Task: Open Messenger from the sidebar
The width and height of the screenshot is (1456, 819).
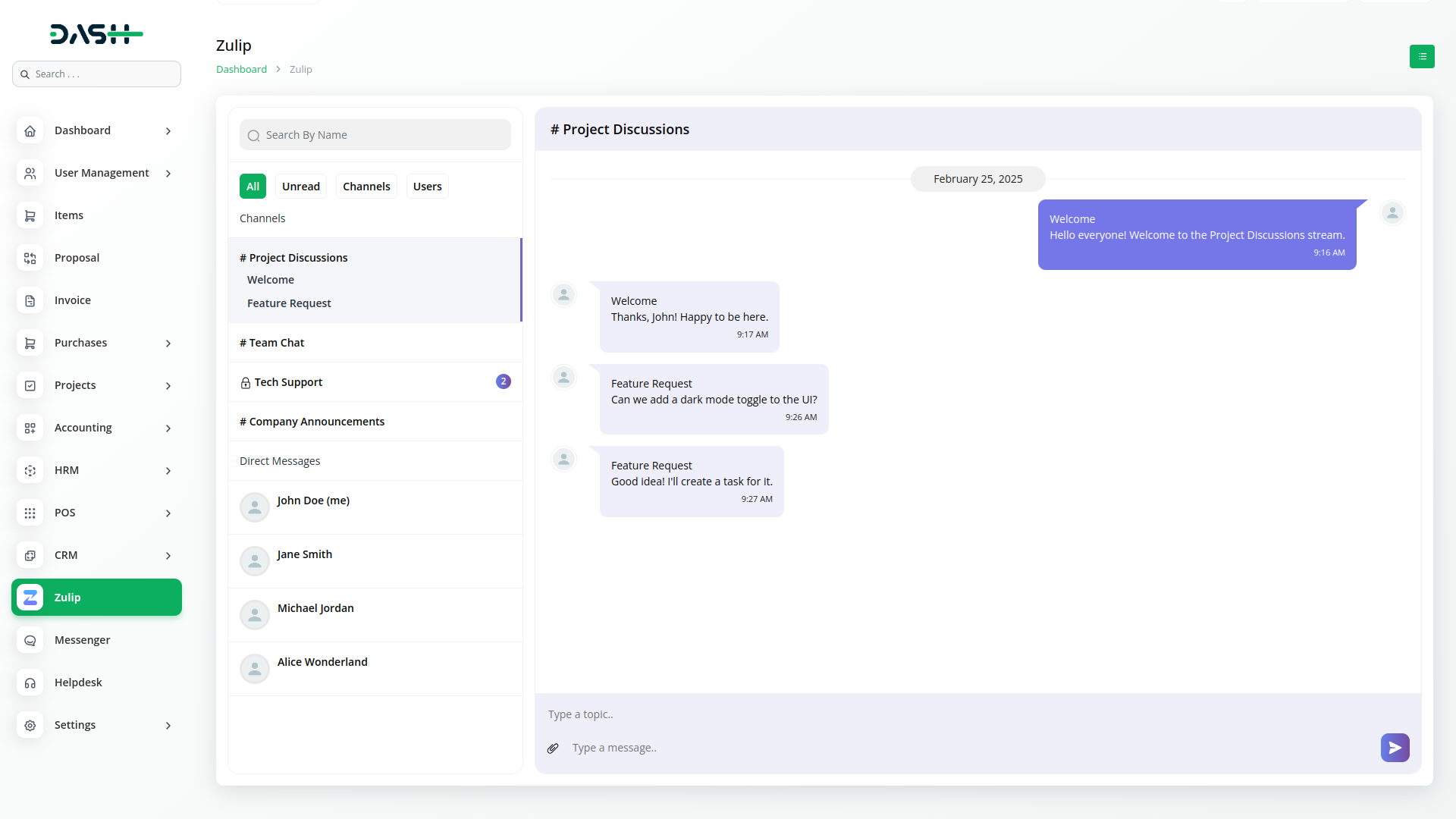Action: point(82,640)
